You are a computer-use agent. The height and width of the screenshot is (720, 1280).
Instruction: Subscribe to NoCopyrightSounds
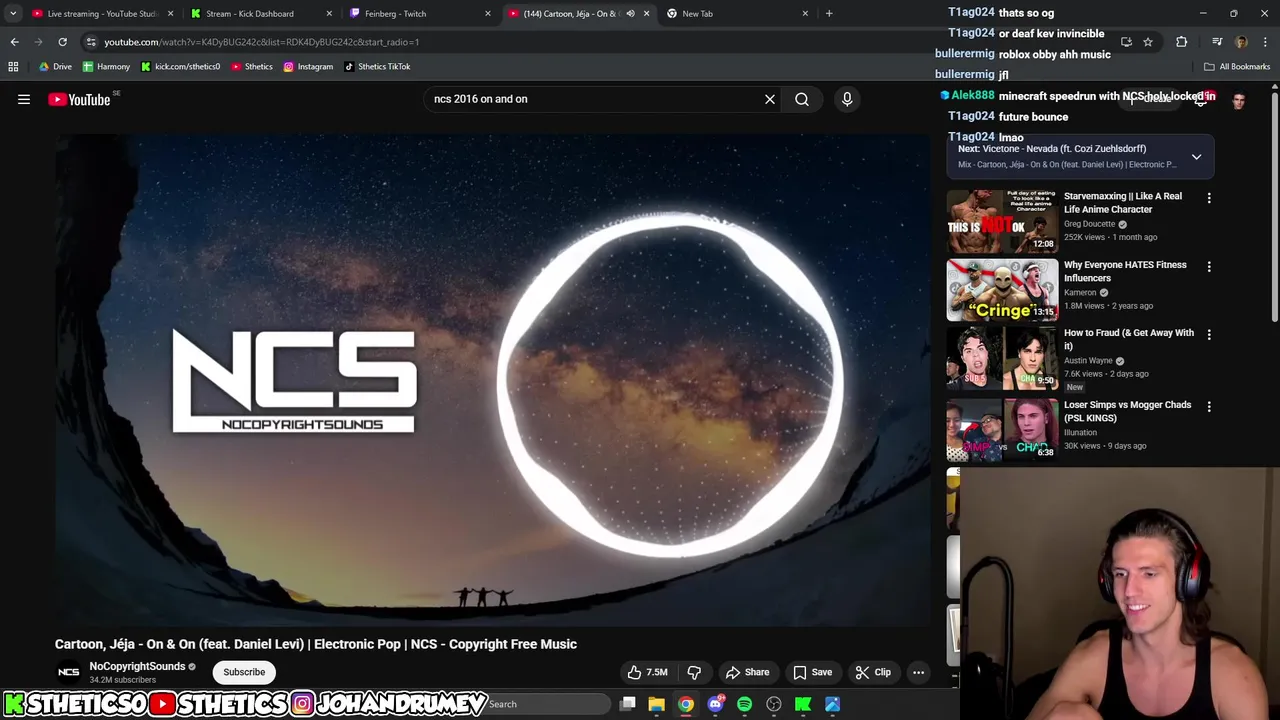pyautogui.click(x=244, y=672)
